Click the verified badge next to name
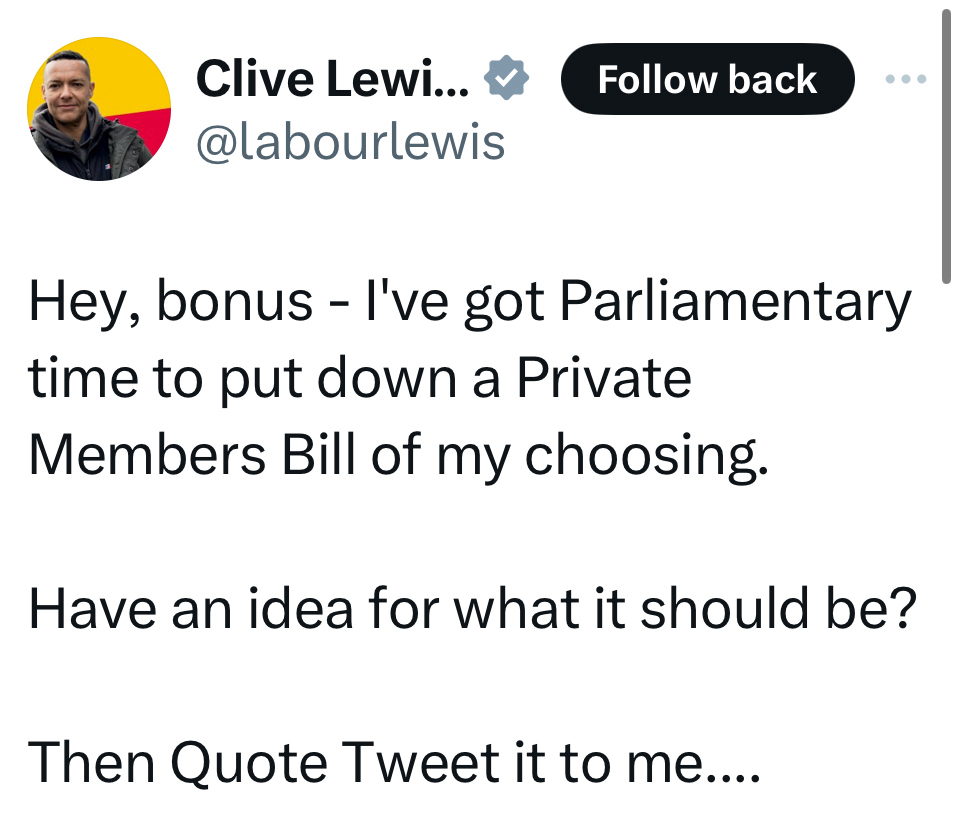The width and height of the screenshot is (960, 833). click(507, 78)
